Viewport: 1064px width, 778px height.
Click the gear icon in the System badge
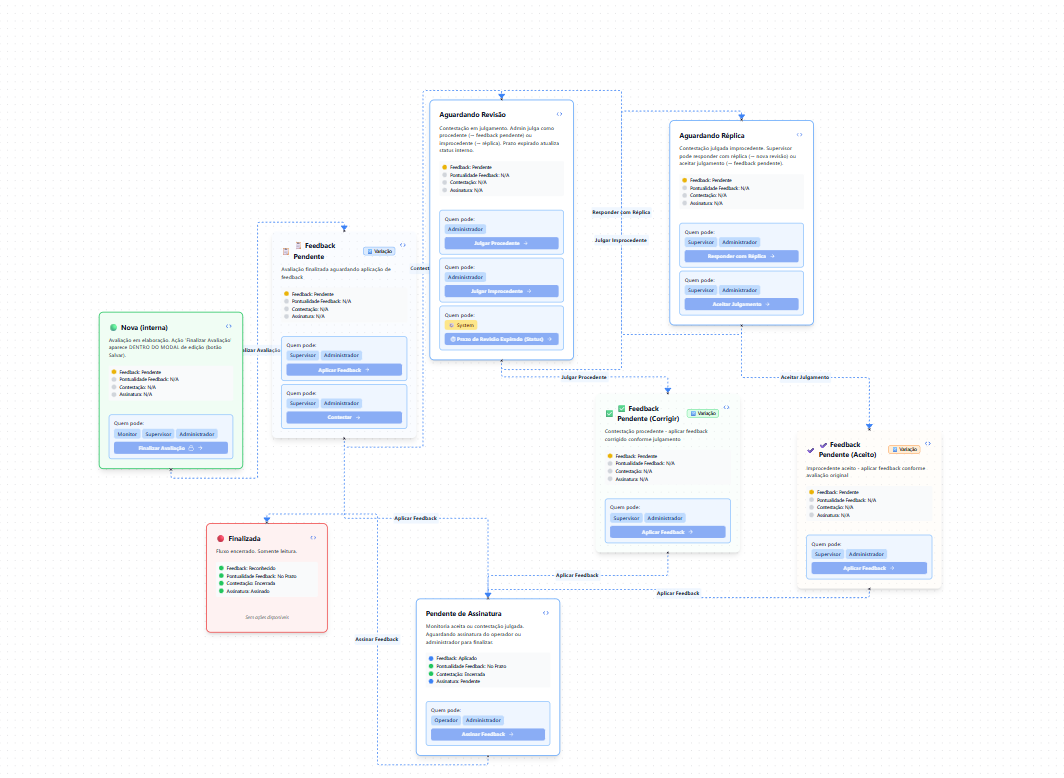pyautogui.click(x=452, y=325)
